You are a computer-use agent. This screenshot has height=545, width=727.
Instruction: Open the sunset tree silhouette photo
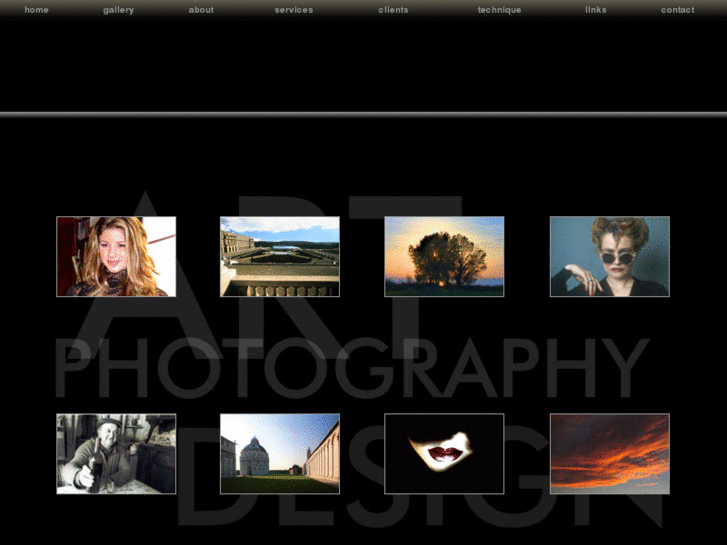pos(444,257)
